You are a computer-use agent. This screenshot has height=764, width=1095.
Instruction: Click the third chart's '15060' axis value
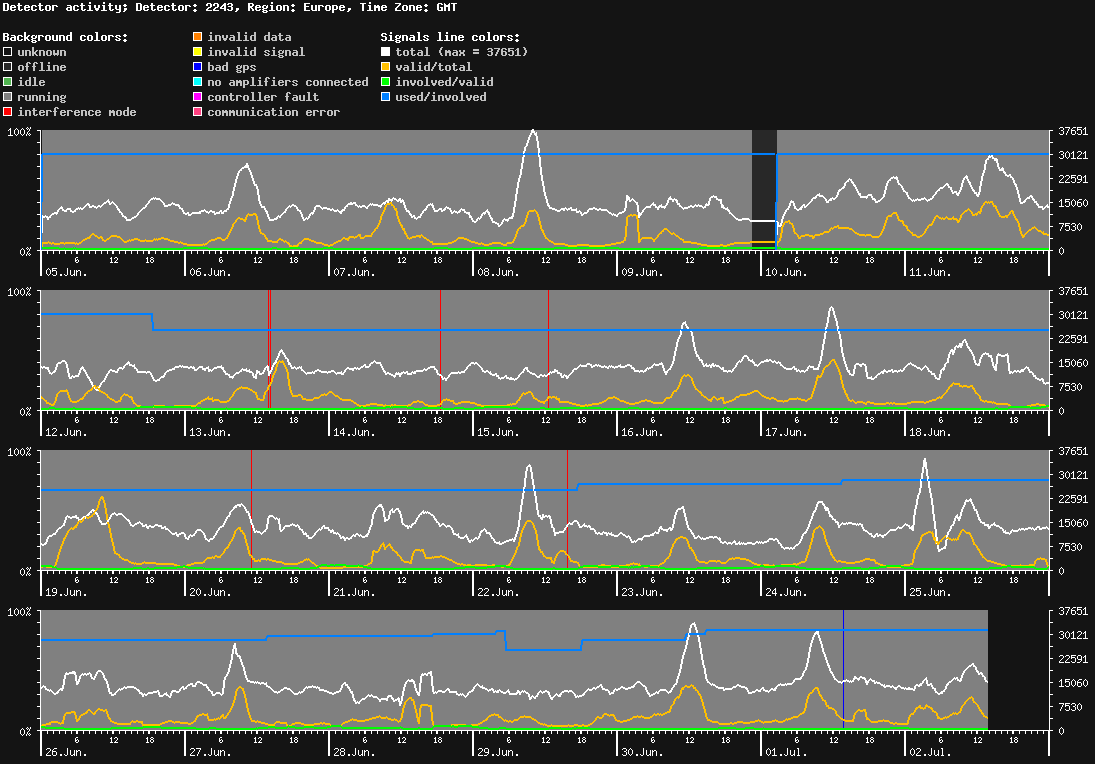coord(1073,522)
